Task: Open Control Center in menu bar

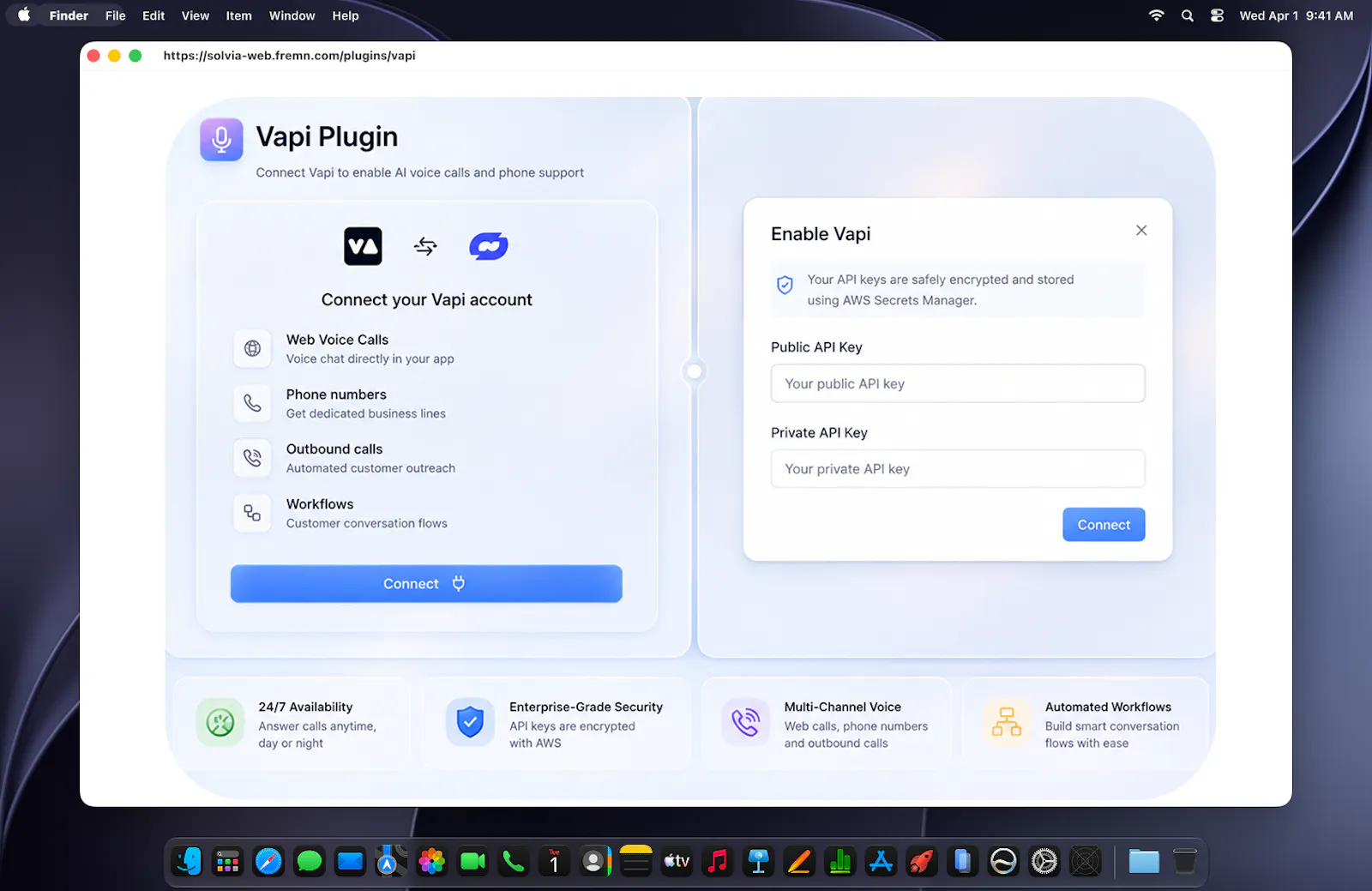Action: (1217, 15)
